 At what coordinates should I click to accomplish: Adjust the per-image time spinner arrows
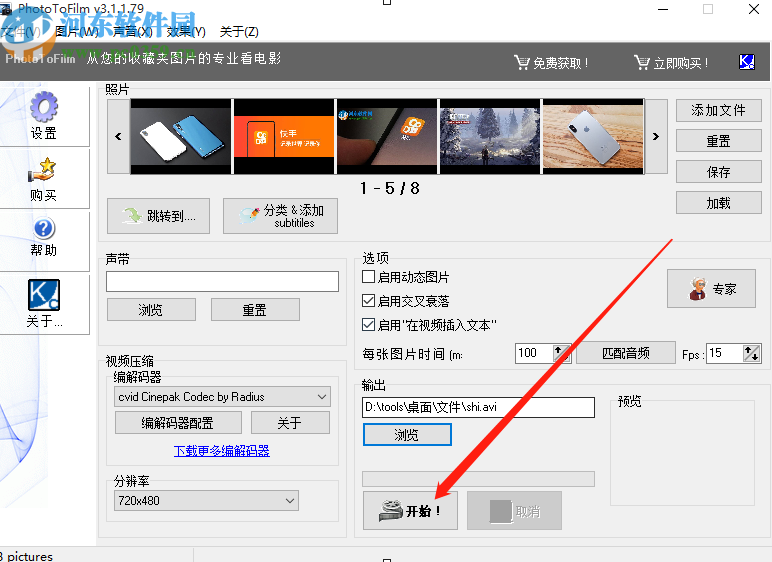[x=561, y=353]
